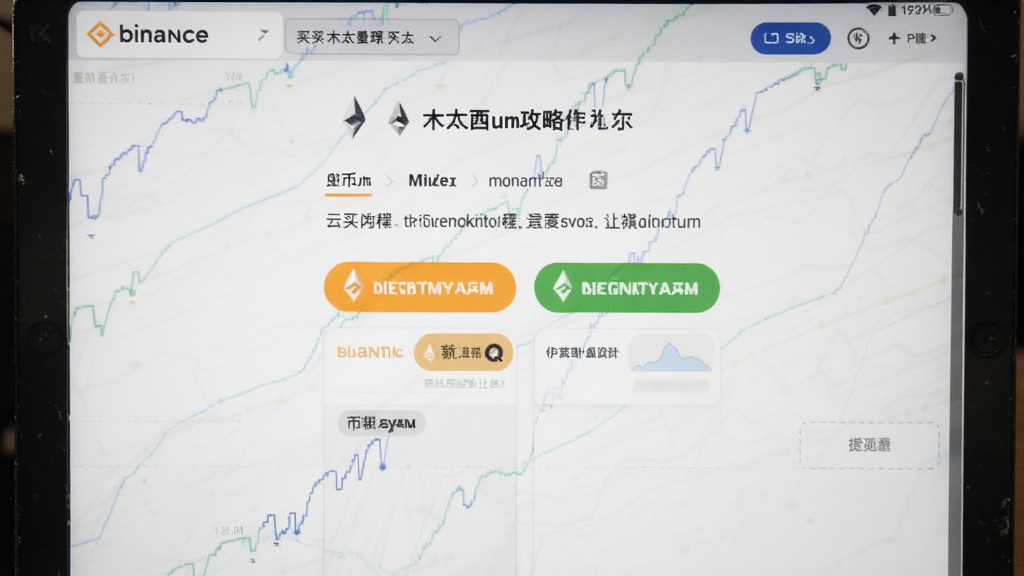Click the blue button in top bar

coord(790,39)
